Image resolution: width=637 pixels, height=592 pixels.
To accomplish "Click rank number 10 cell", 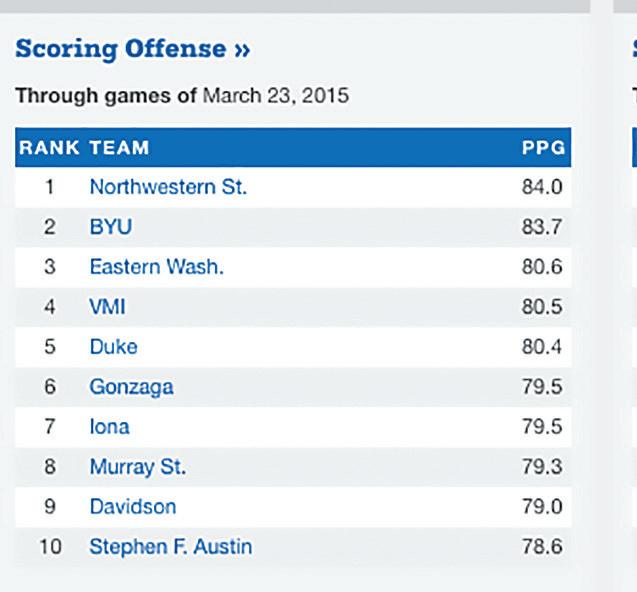I will [x=50, y=546].
